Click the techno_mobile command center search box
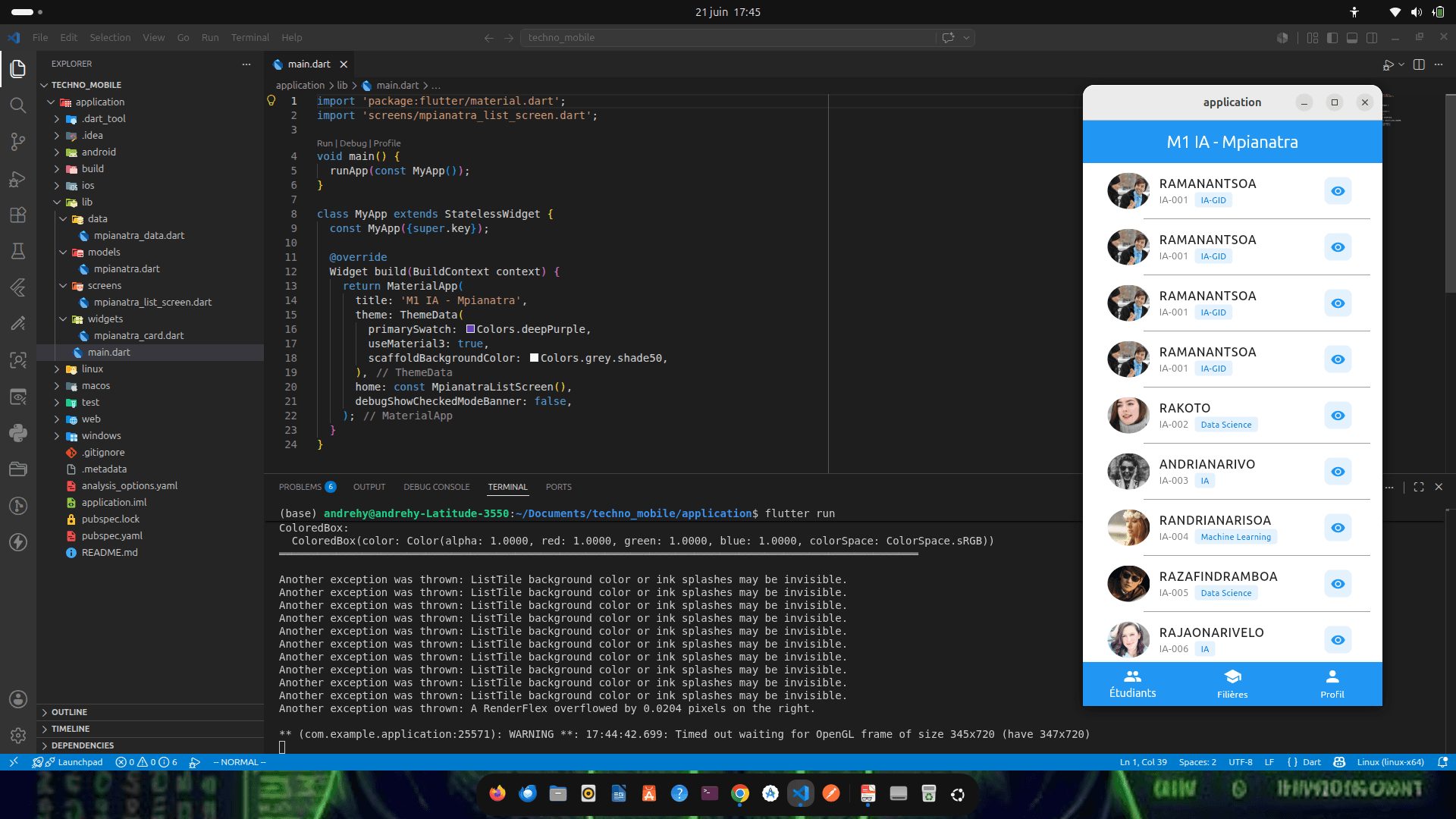 click(728, 38)
